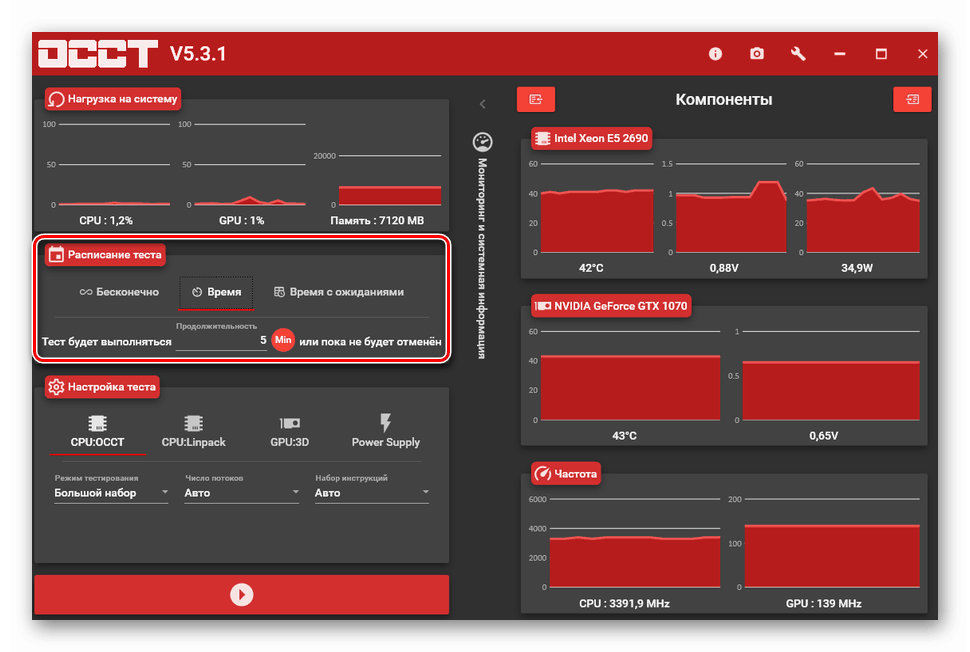Select the Время с ожиданиями option
The image size is (970, 652).
339,292
